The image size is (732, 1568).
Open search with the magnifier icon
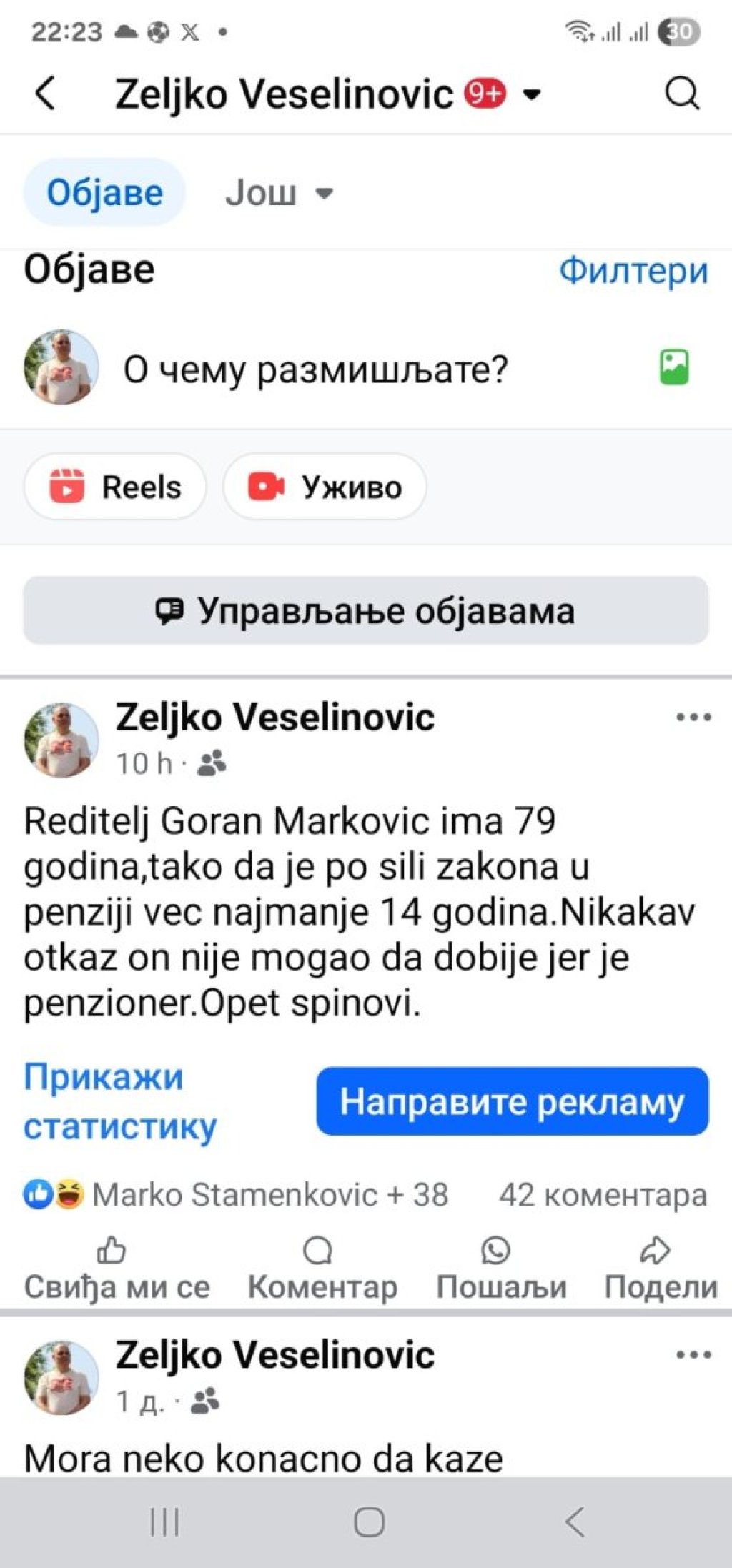(x=681, y=93)
